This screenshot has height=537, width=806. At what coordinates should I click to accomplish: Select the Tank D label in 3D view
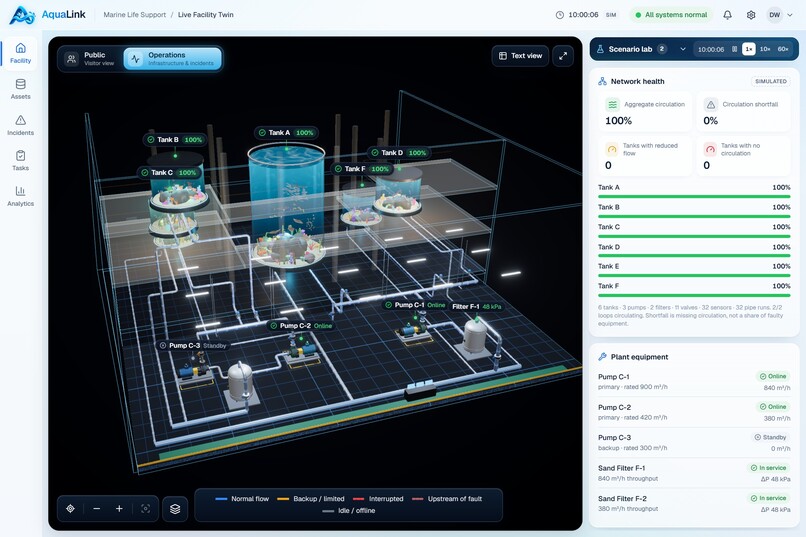(x=398, y=153)
